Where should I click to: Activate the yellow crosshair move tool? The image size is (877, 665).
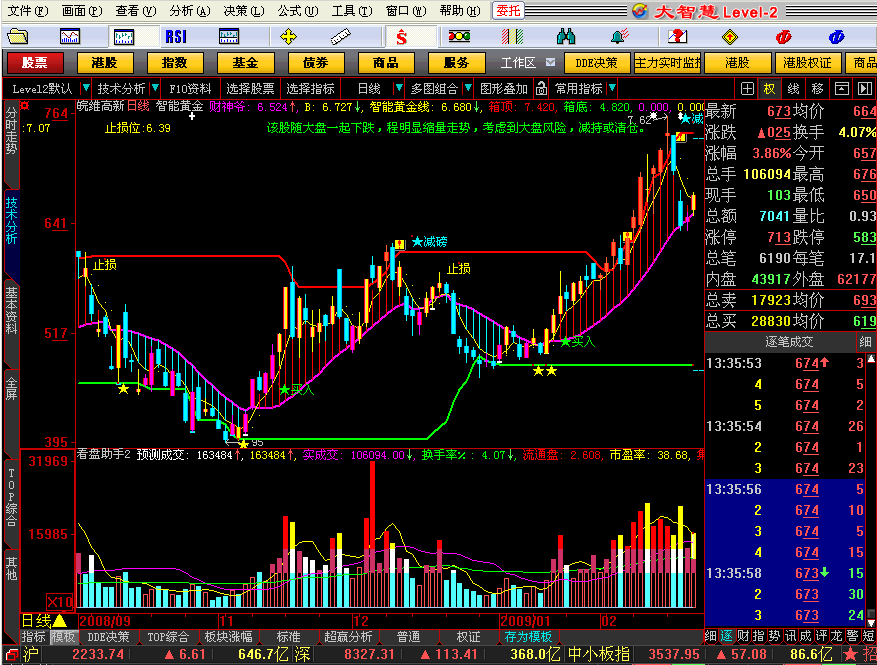(x=288, y=37)
